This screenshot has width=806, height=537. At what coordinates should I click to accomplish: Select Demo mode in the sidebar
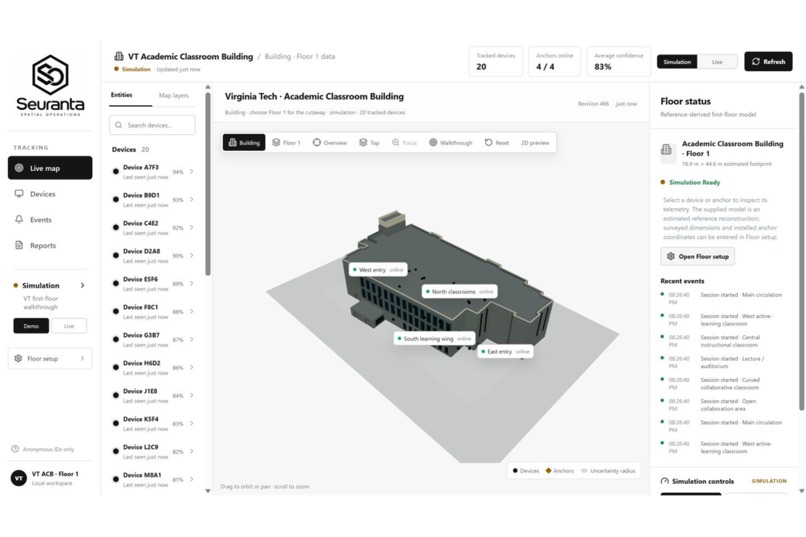pyautogui.click(x=31, y=326)
